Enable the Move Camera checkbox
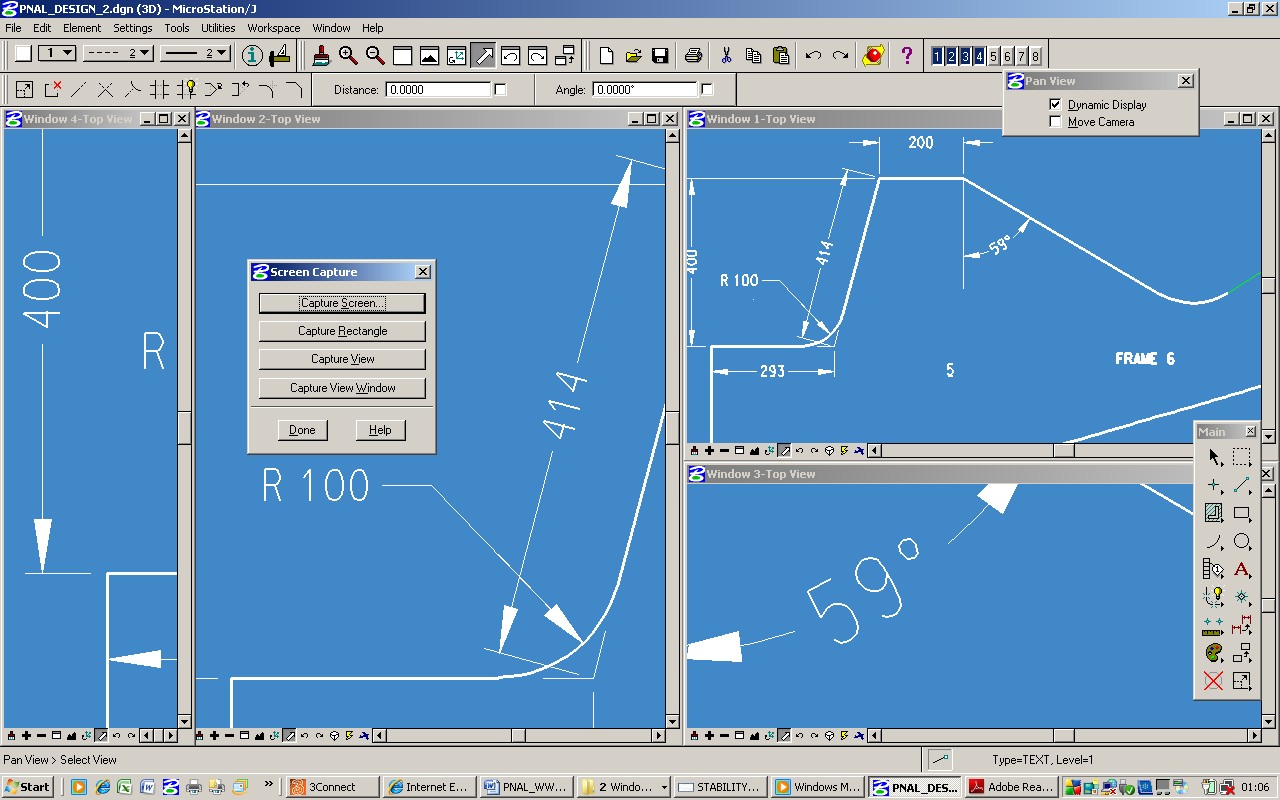This screenshot has width=1280, height=800. click(x=1055, y=122)
